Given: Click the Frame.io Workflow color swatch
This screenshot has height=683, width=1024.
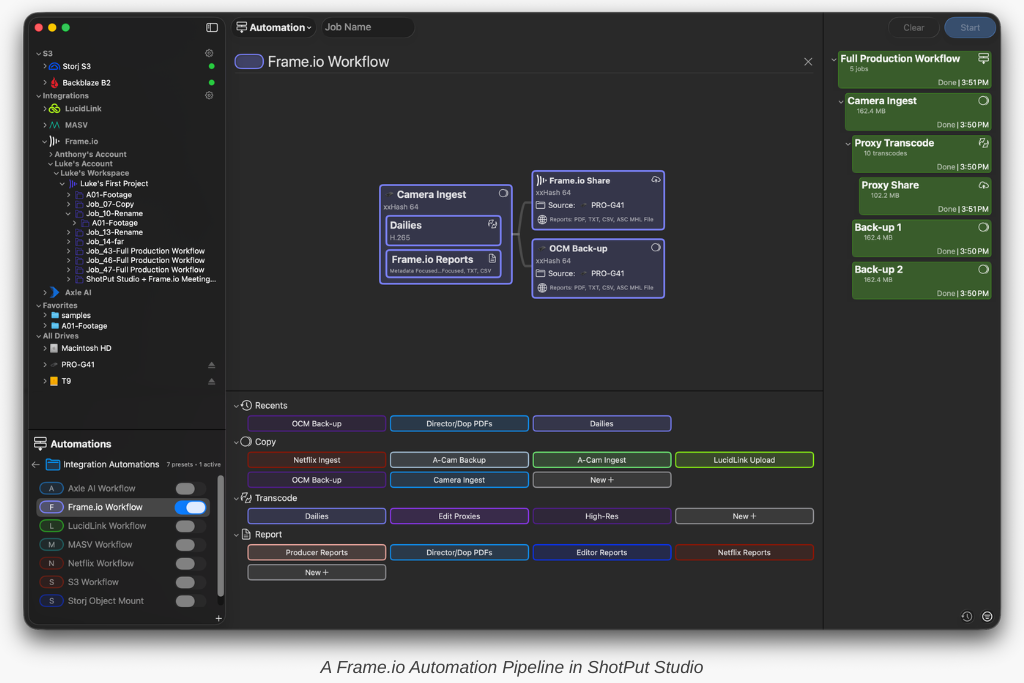Looking at the screenshot, I should (x=248, y=62).
